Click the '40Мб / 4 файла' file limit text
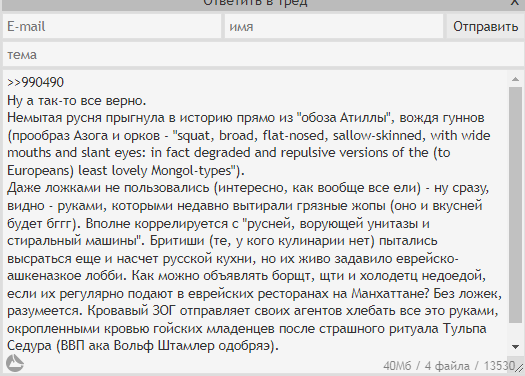This screenshot has height=376, width=525. click(x=427, y=366)
